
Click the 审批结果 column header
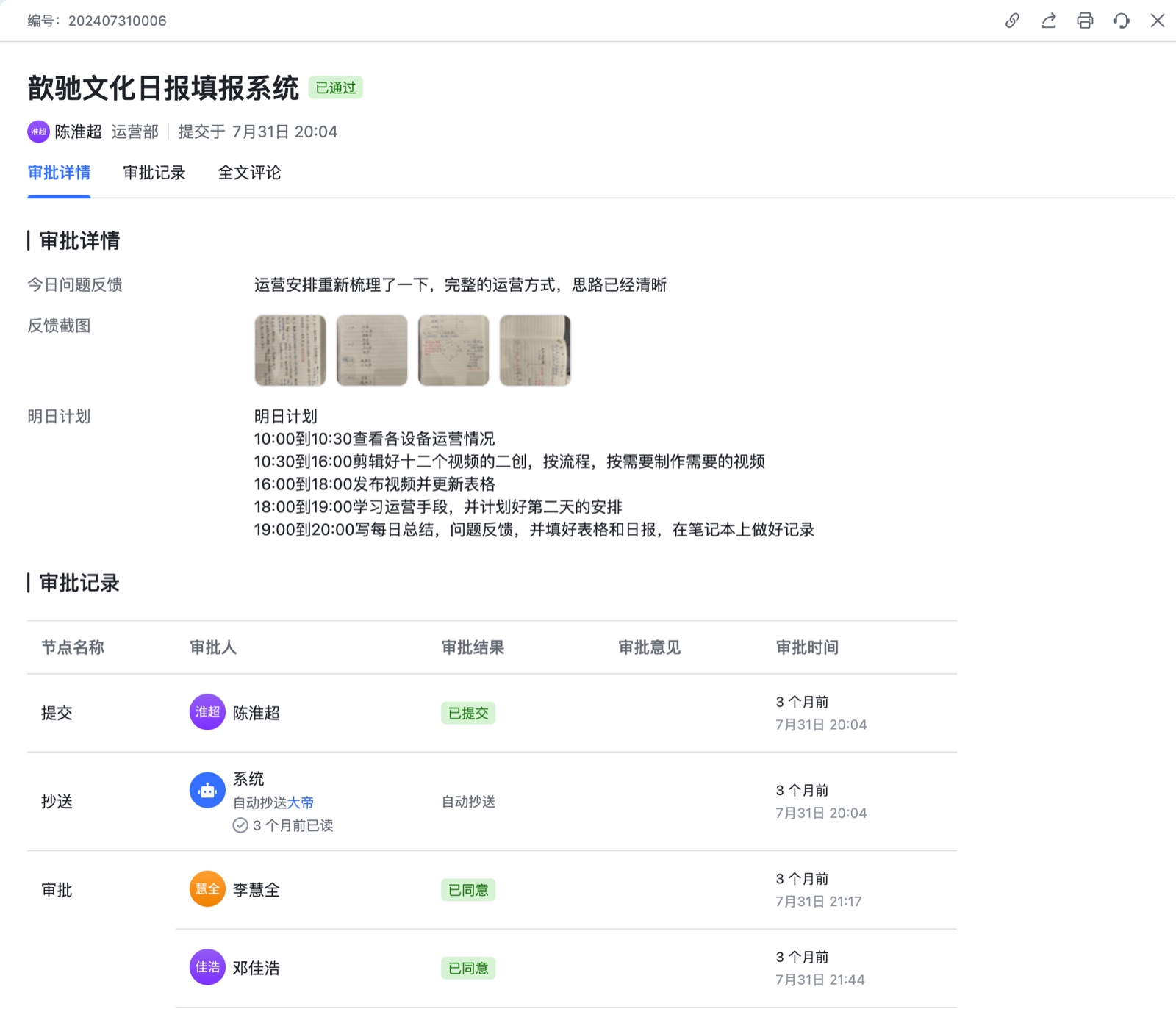(x=473, y=647)
